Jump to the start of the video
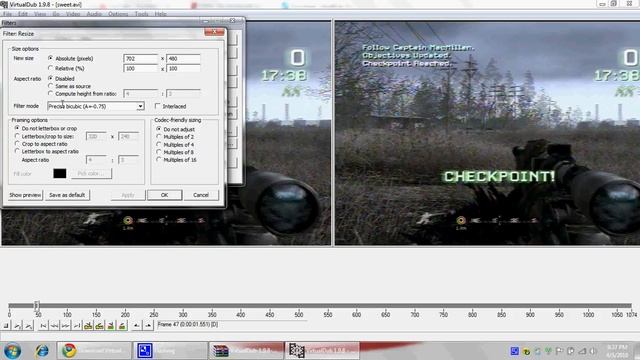The image size is (640, 360). [x=43, y=326]
